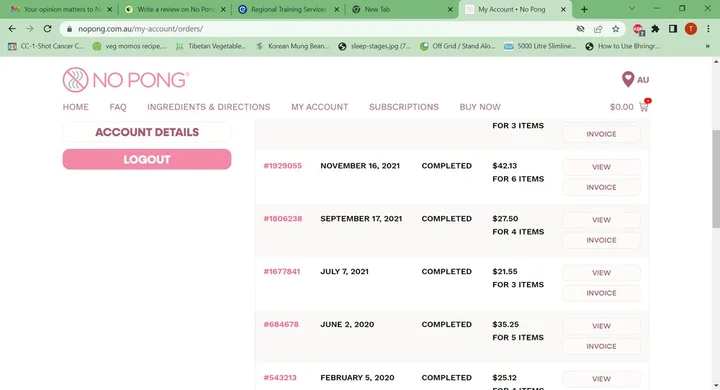This screenshot has height=390, width=720.
Task: Close the New Tab tab
Action: point(450,9)
